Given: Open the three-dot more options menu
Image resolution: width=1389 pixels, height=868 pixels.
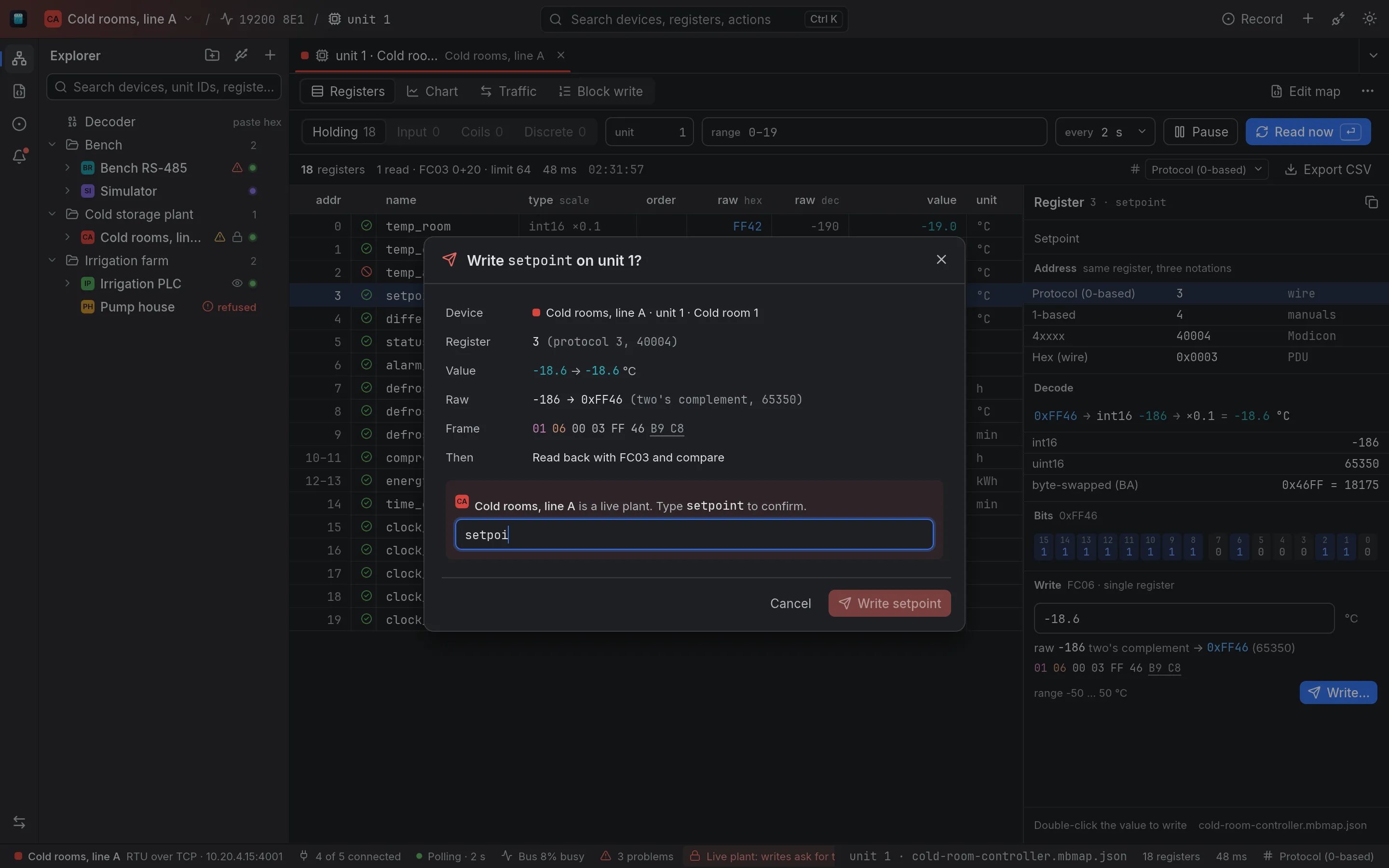Looking at the screenshot, I should click(1367, 91).
